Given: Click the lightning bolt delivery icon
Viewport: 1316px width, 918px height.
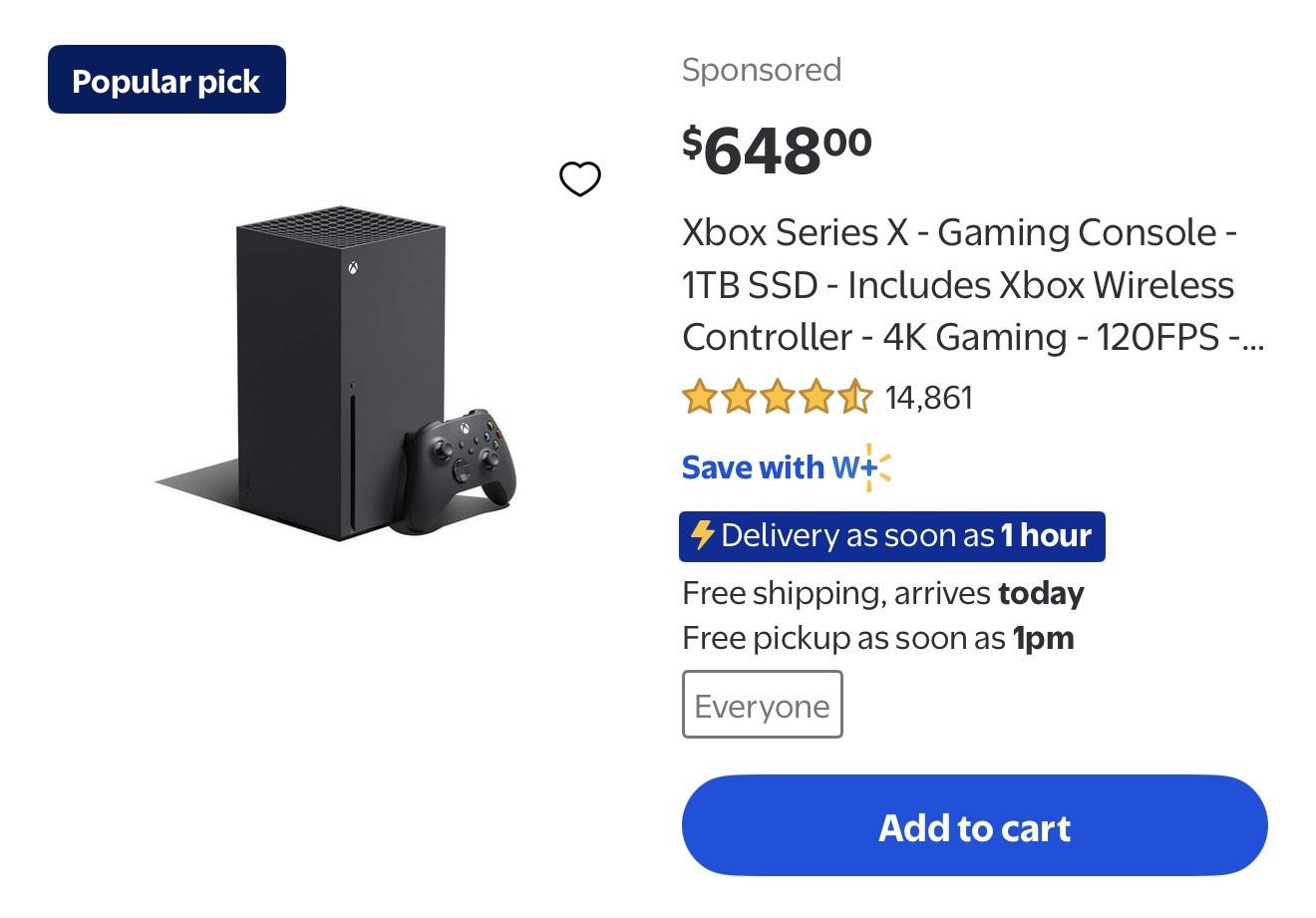Looking at the screenshot, I should click(702, 535).
